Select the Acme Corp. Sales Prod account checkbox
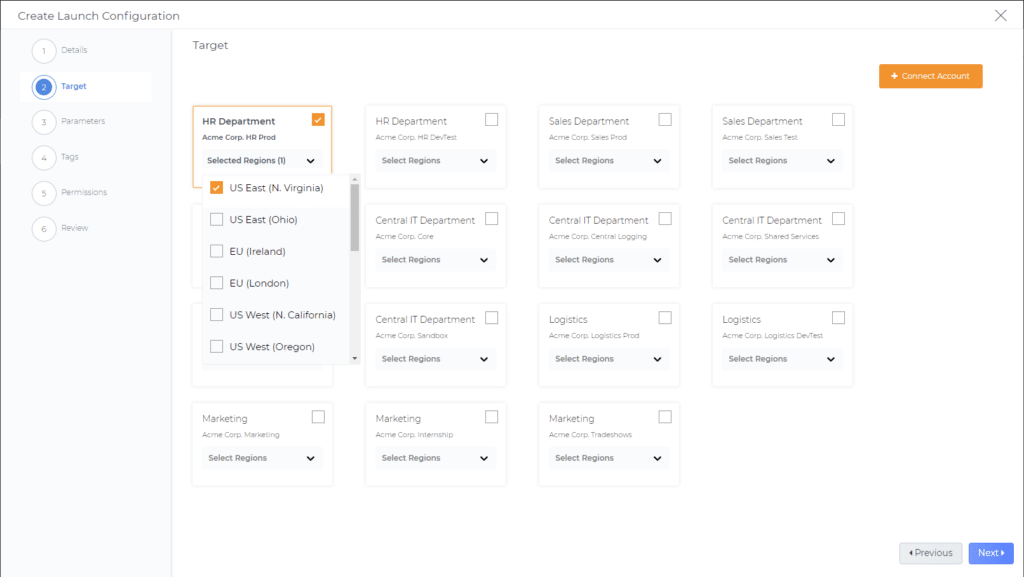Viewport: 1024px width, 577px height. point(665,120)
